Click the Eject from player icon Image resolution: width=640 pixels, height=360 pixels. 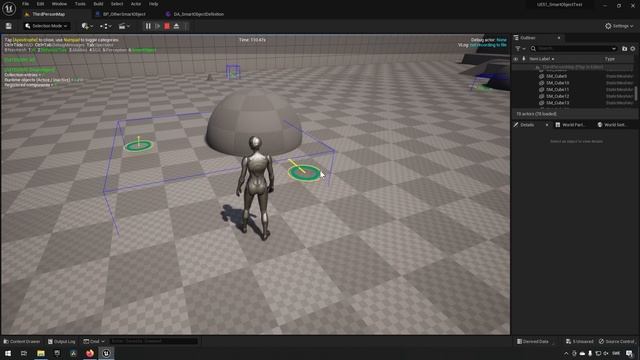coord(176,26)
